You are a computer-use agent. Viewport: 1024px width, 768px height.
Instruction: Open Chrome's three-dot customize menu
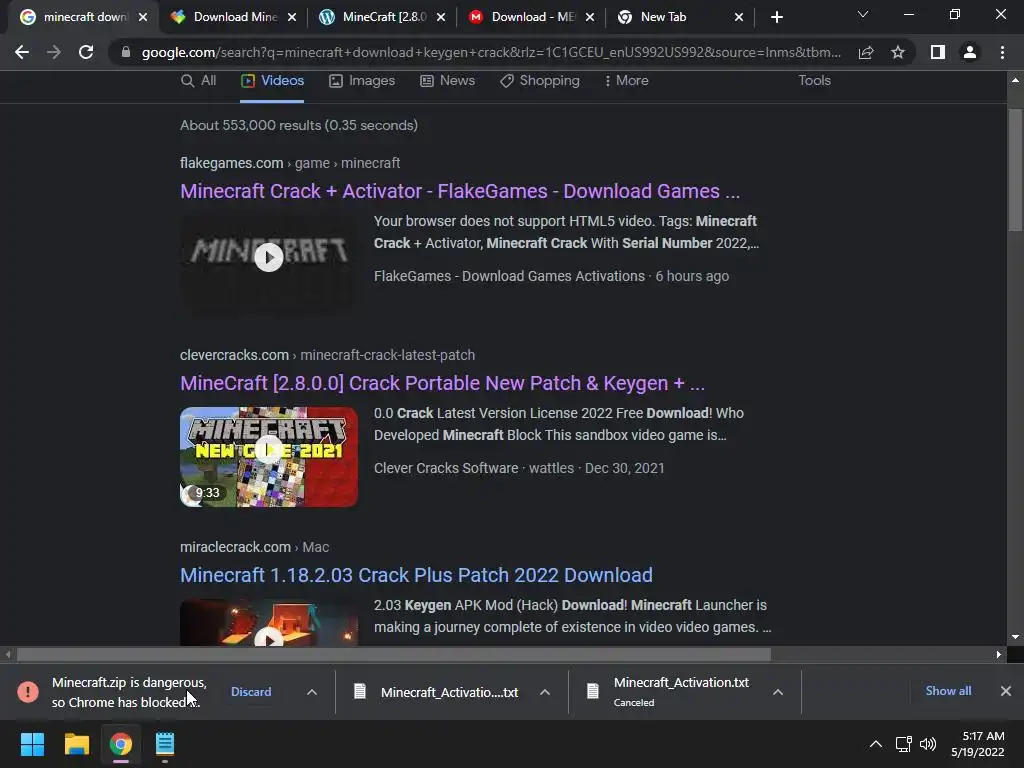click(1002, 52)
